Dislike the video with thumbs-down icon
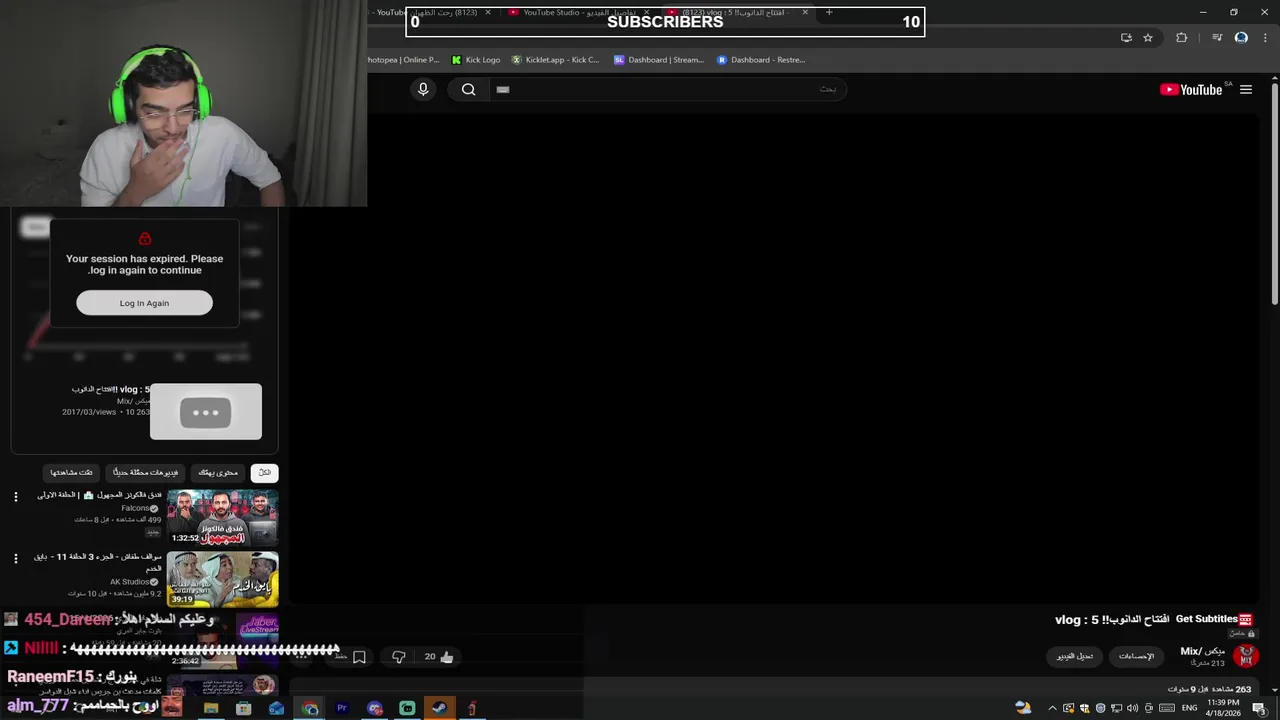The width and height of the screenshot is (1280, 720). click(x=399, y=657)
